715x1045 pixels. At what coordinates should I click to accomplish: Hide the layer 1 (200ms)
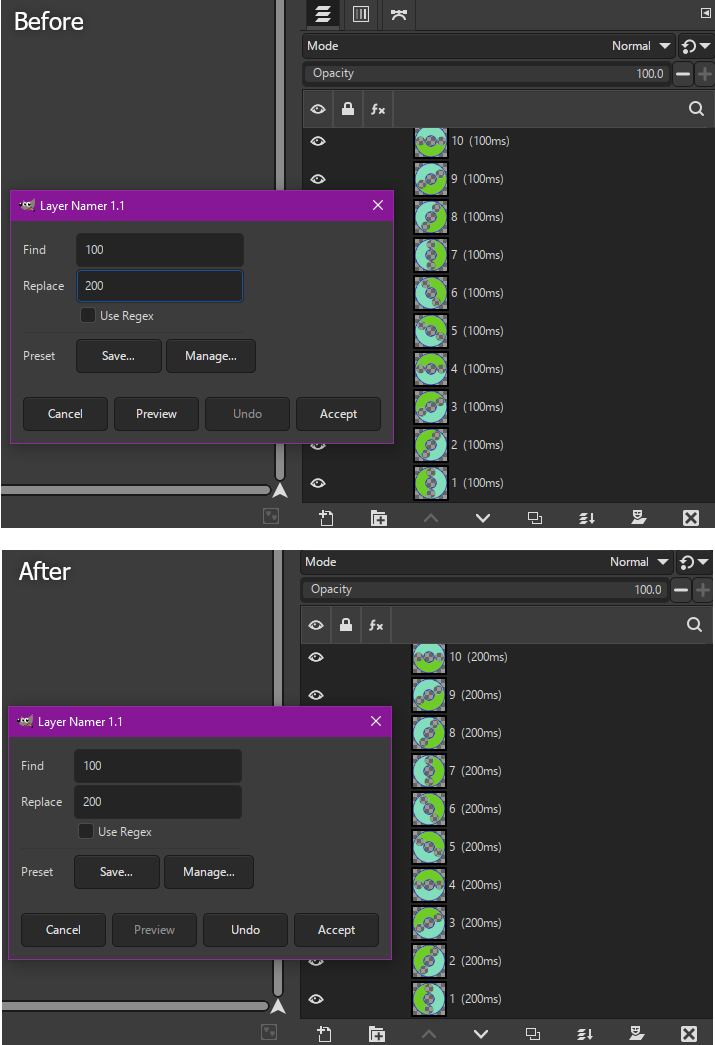coord(316,998)
